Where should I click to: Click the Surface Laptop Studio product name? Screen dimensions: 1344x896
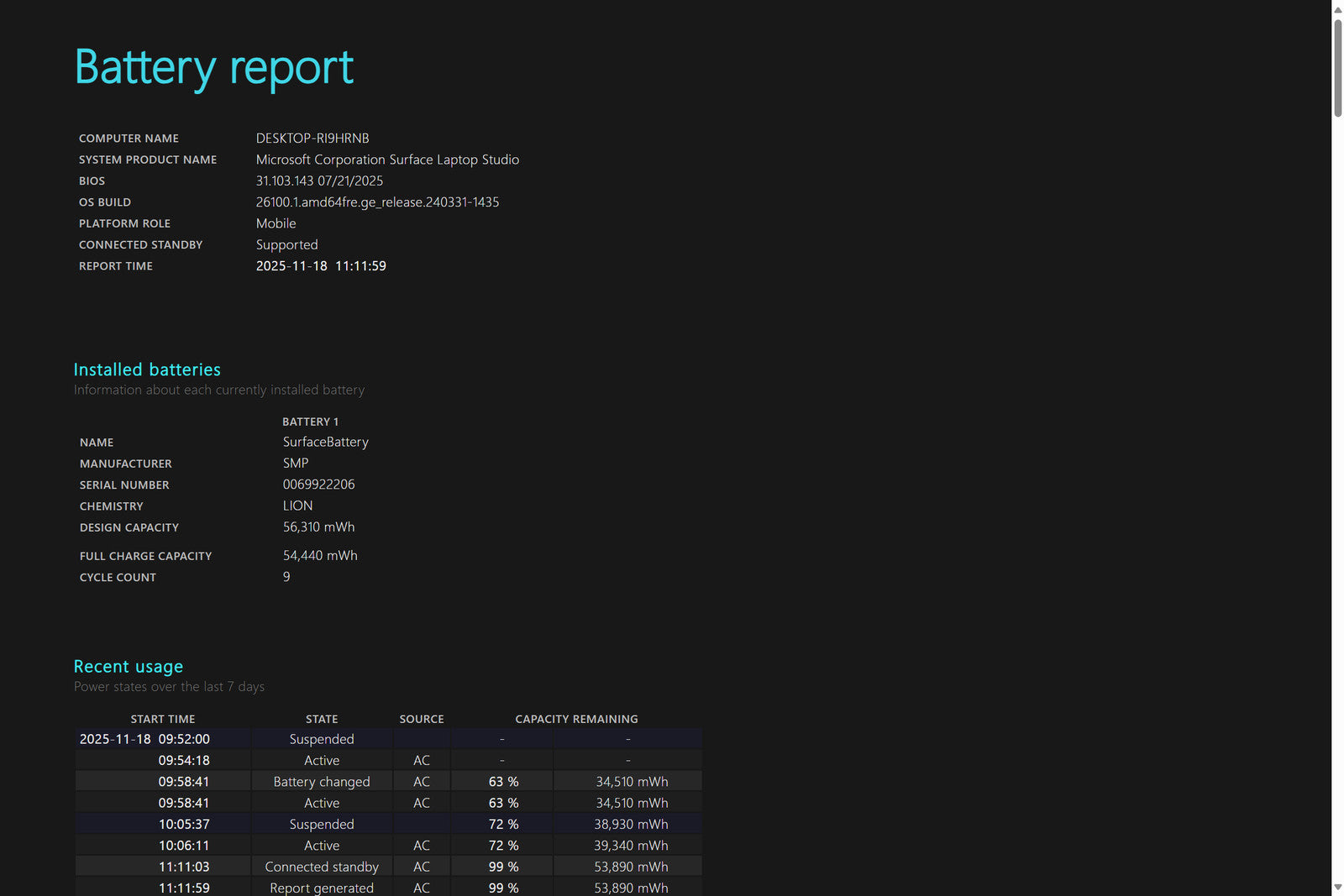pos(387,160)
